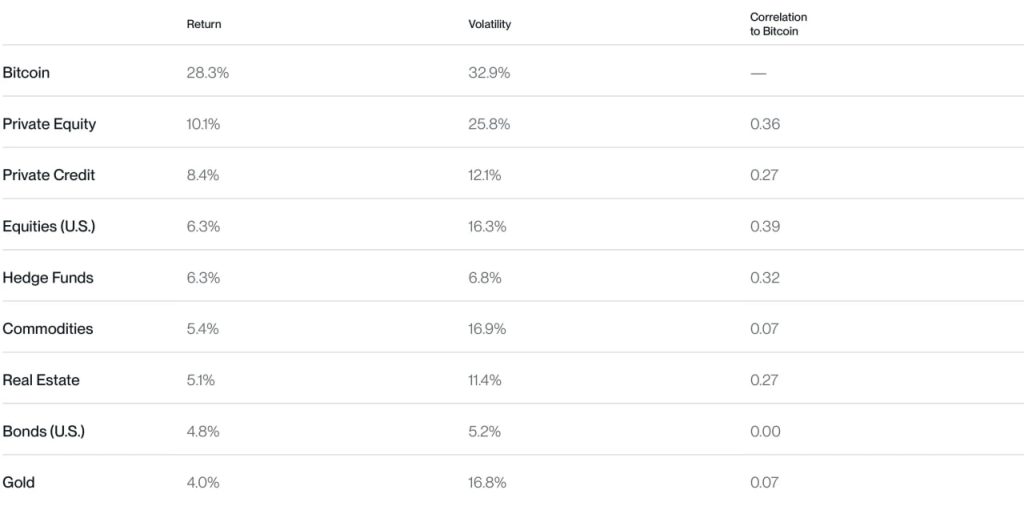Select the Private Equity row label
Screen dimensions: 1024x506
(49, 124)
